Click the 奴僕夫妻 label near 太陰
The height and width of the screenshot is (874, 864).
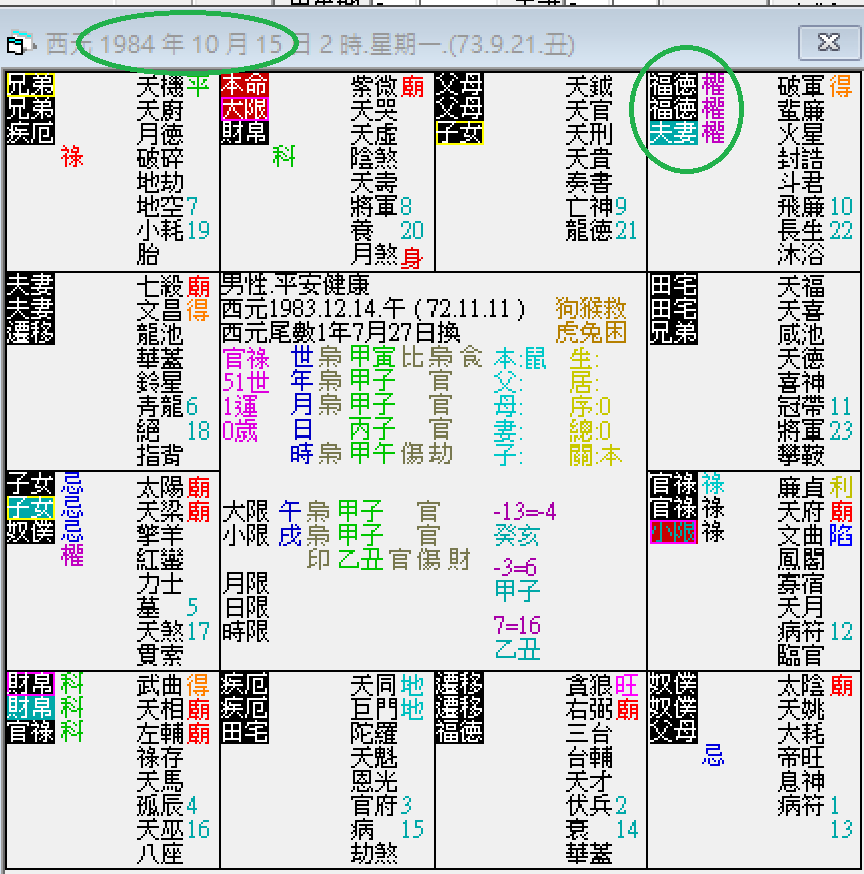672,710
